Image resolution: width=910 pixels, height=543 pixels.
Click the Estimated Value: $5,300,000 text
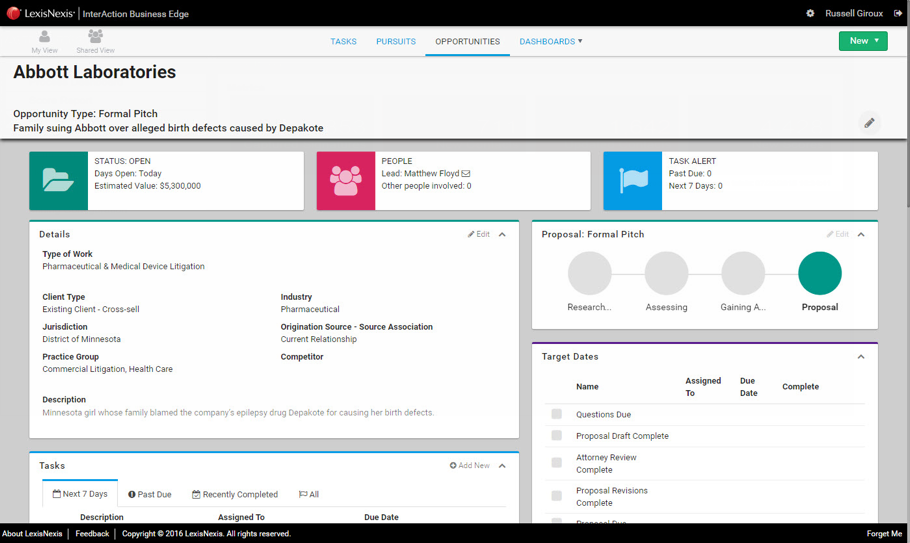(x=147, y=186)
